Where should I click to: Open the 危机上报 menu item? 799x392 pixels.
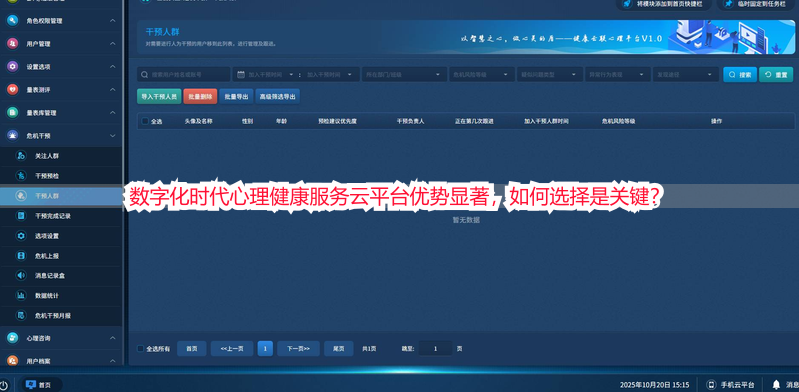point(61,256)
